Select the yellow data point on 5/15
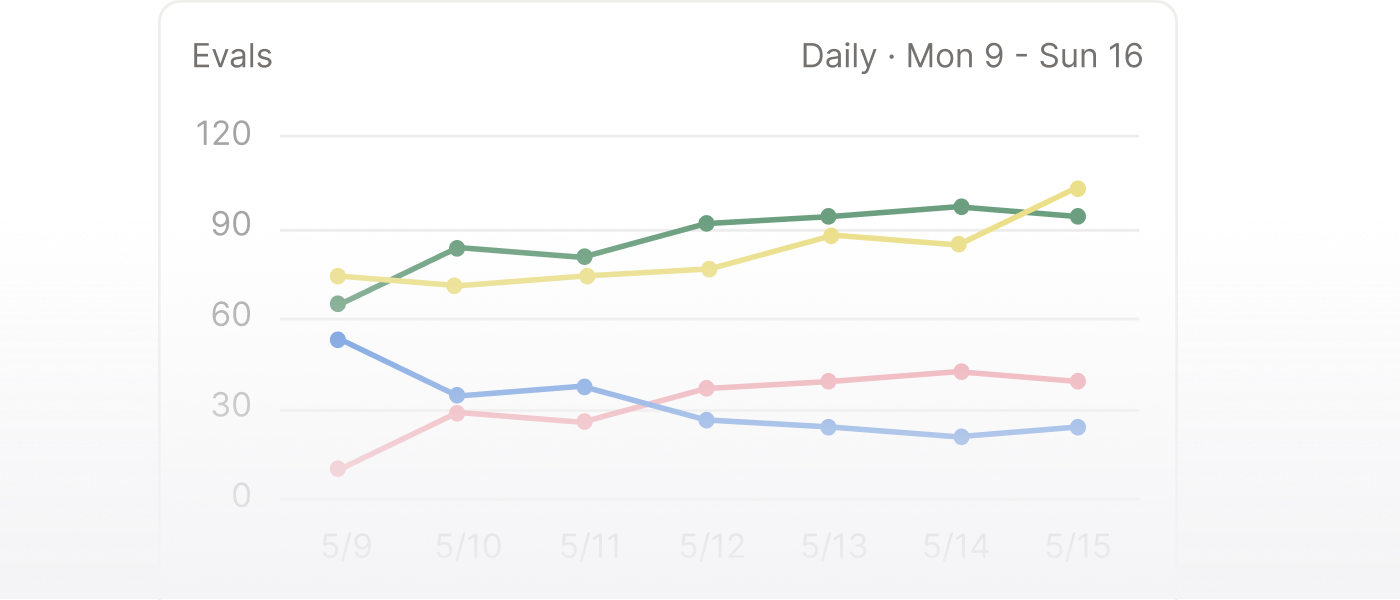This screenshot has height=600, width=1400. tap(1078, 189)
